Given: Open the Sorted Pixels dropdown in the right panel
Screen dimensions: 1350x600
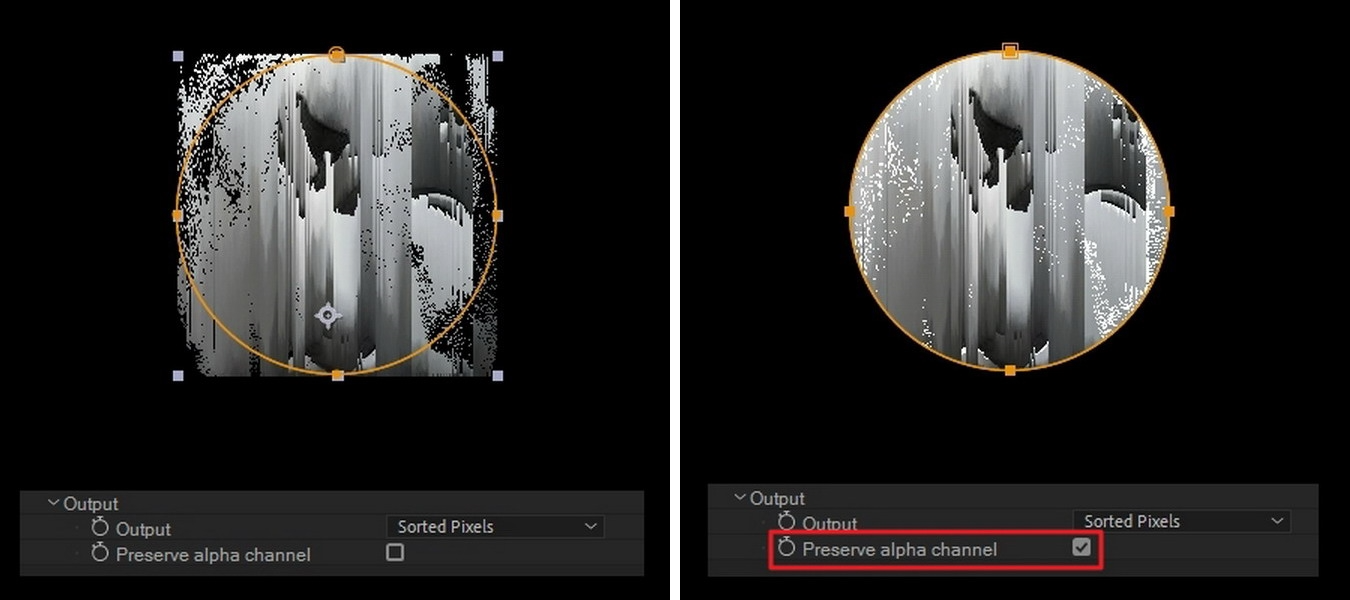Looking at the screenshot, I should 1181,521.
